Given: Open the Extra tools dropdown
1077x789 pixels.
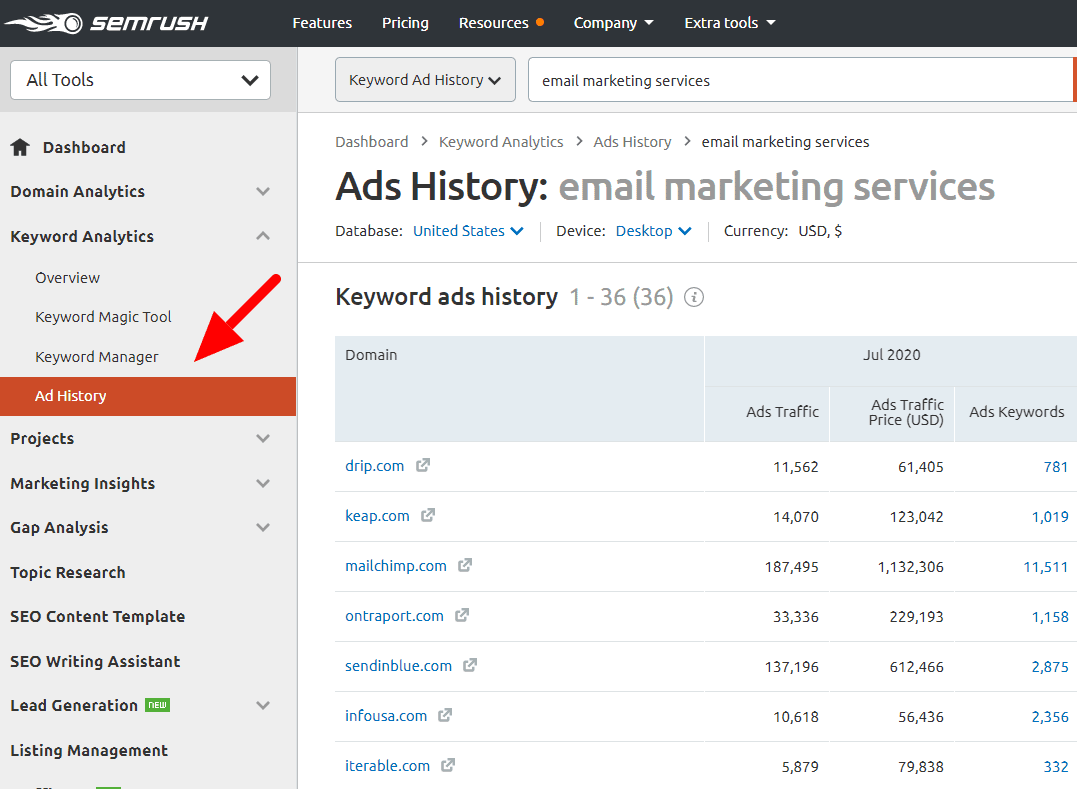Looking at the screenshot, I should (x=729, y=23).
